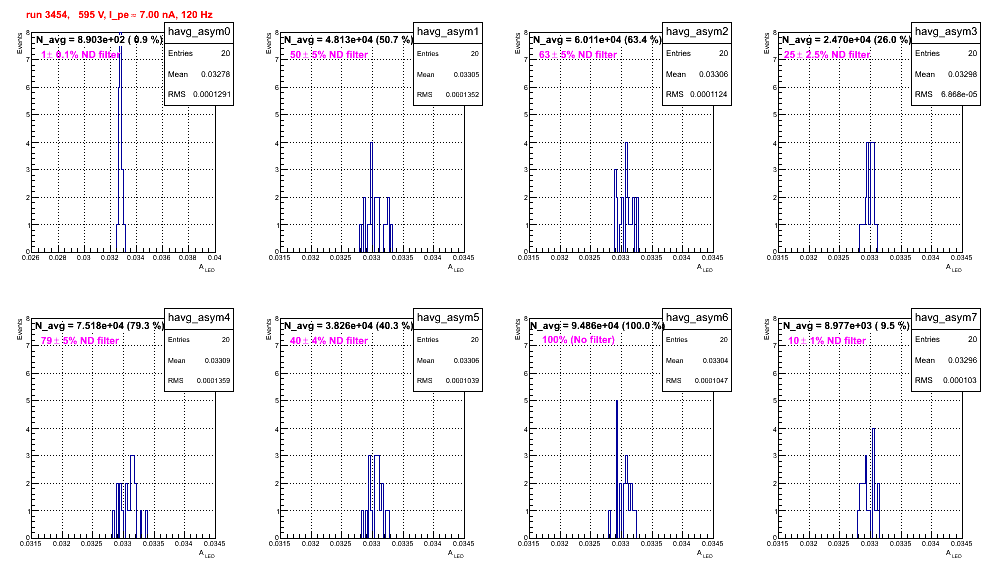The image size is (996, 572).
Task: Select the 100% (No filter) annotation
Action: [x=578, y=340]
